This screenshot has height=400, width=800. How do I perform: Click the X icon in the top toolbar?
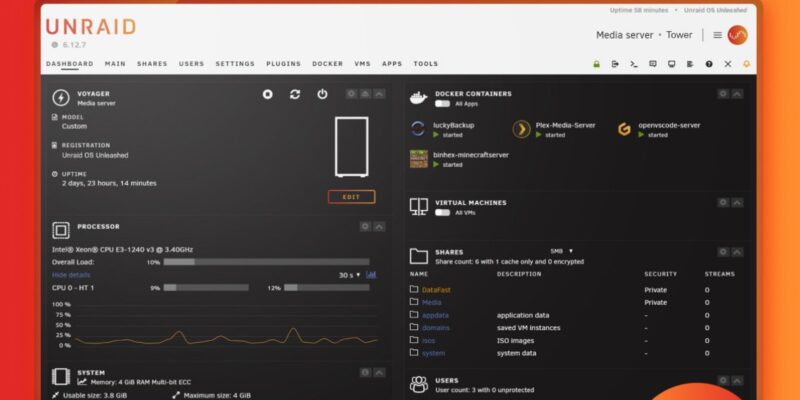pos(728,64)
